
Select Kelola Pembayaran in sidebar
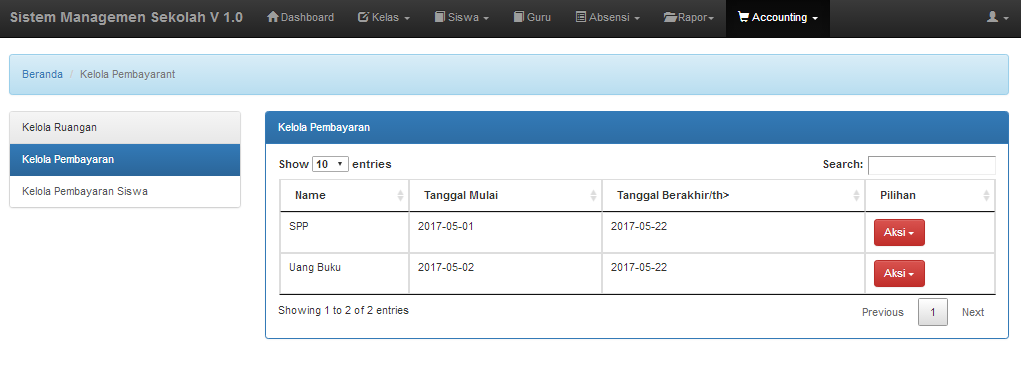pyautogui.click(x=125, y=160)
